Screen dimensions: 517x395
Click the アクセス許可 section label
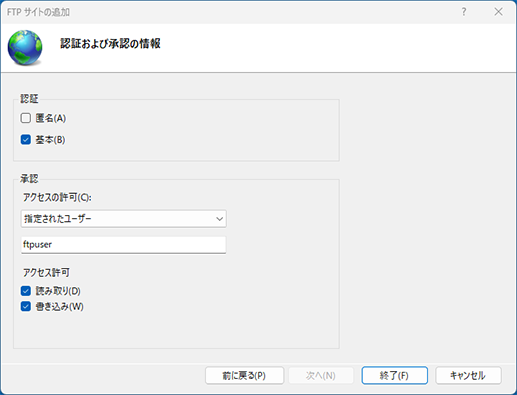[x=46, y=273]
